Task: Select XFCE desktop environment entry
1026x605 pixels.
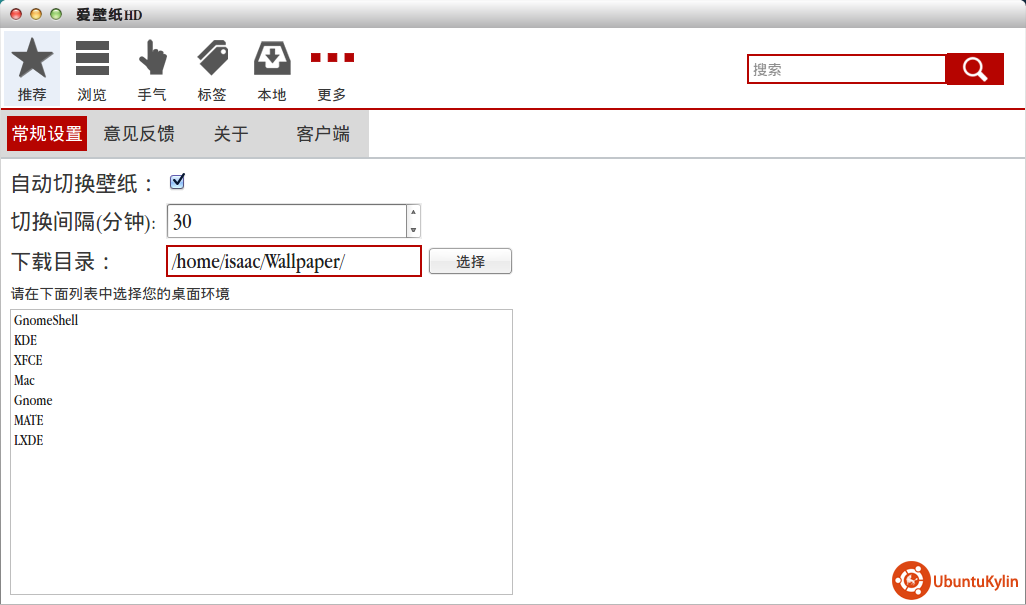Action: (x=28, y=361)
